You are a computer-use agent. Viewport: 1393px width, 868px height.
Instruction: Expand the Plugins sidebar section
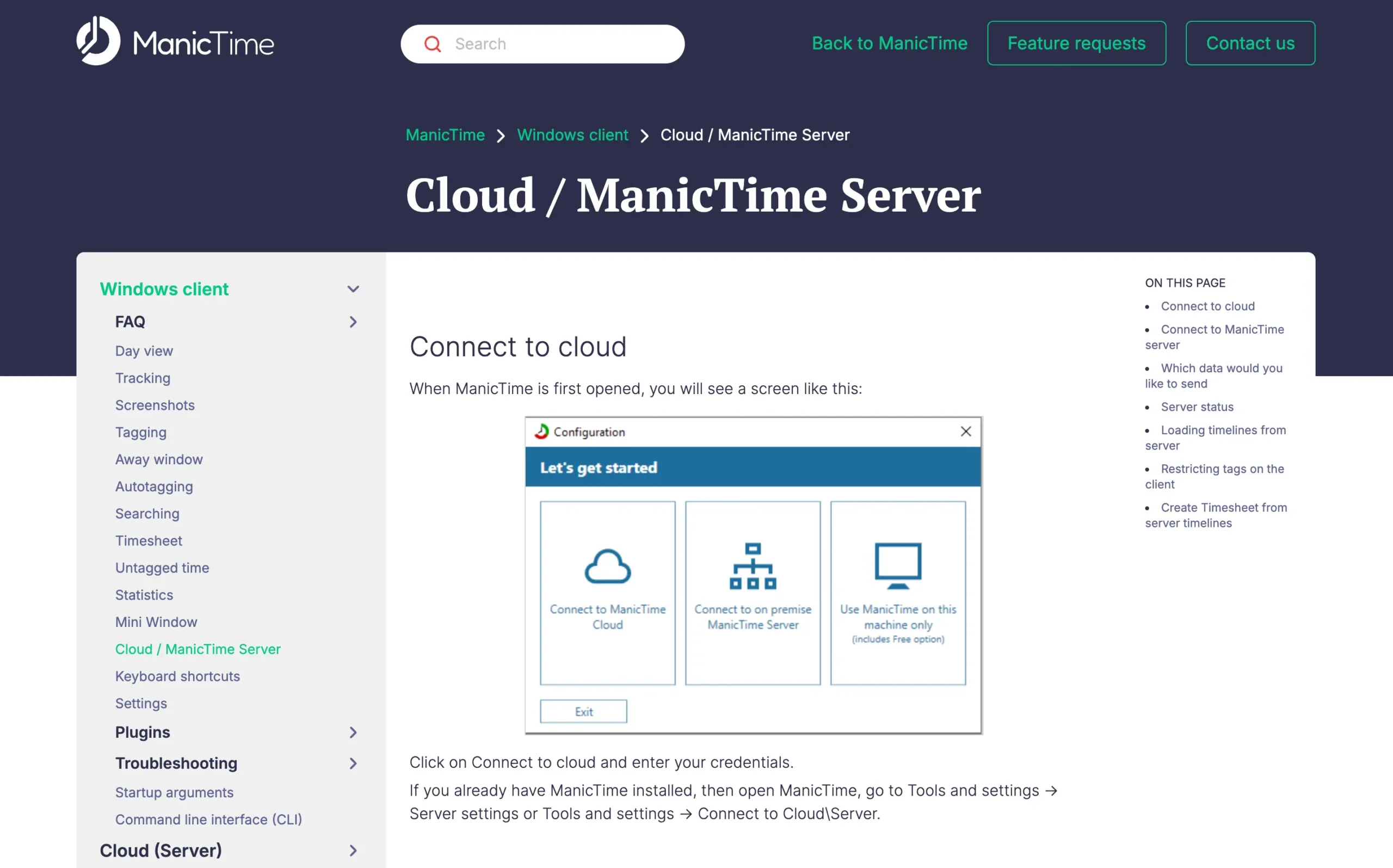point(353,732)
